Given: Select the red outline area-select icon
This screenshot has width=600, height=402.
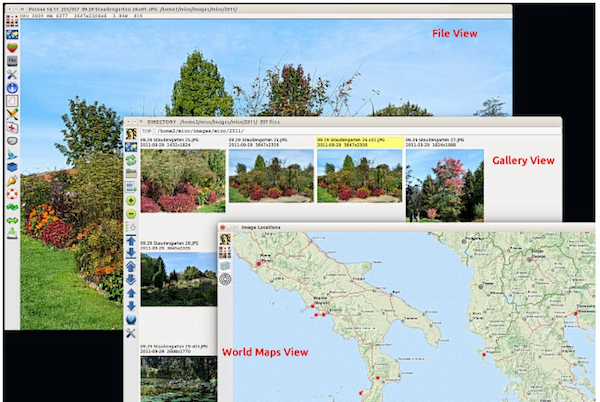Looking at the screenshot, I should click(12, 101).
